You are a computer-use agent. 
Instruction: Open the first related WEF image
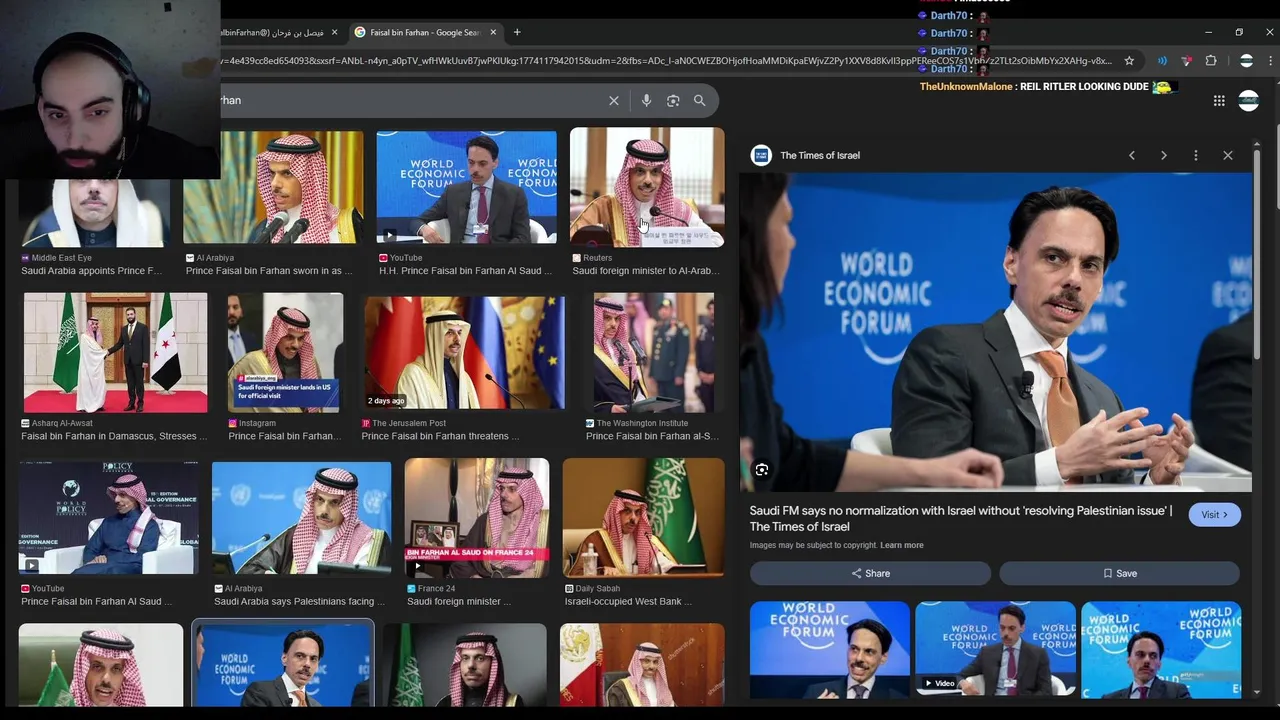point(830,648)
